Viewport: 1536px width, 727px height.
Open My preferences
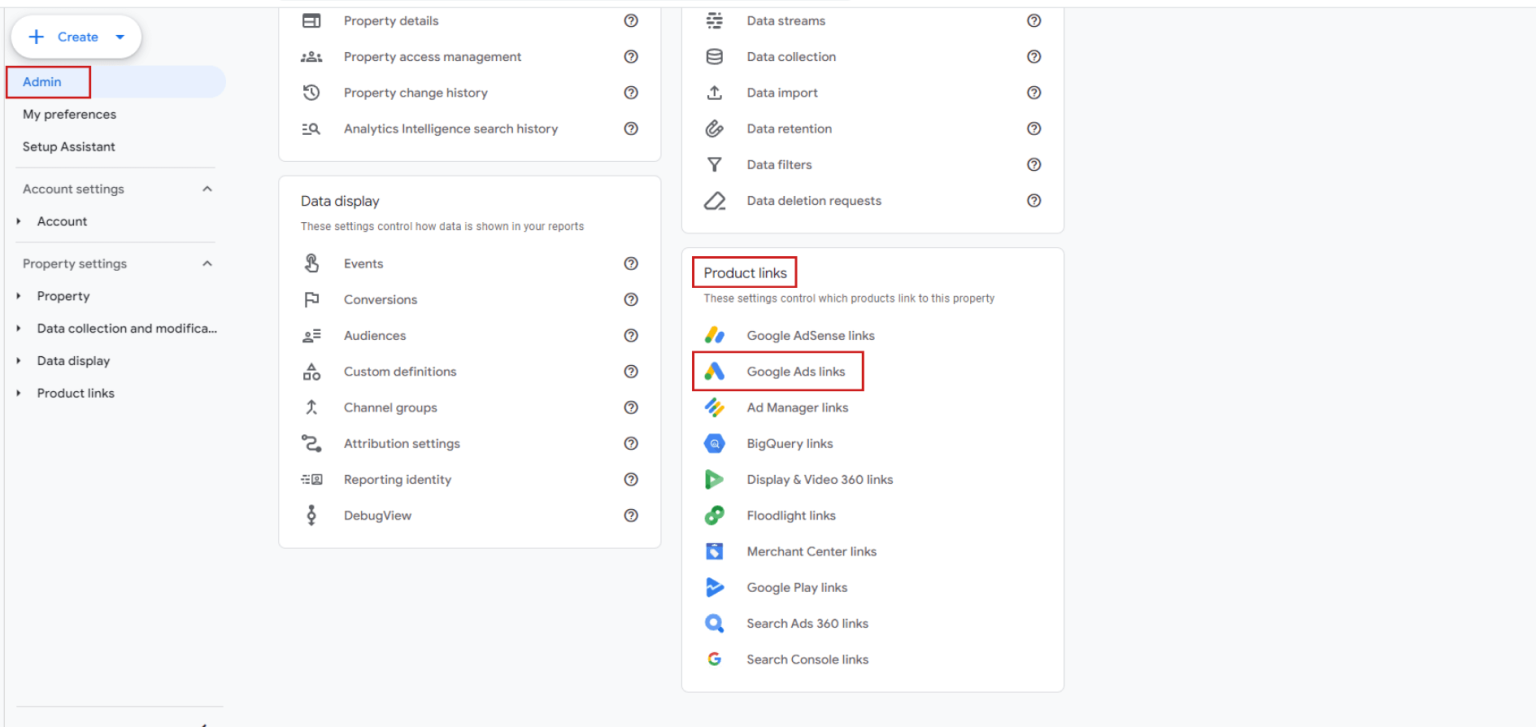coord(69,114)
